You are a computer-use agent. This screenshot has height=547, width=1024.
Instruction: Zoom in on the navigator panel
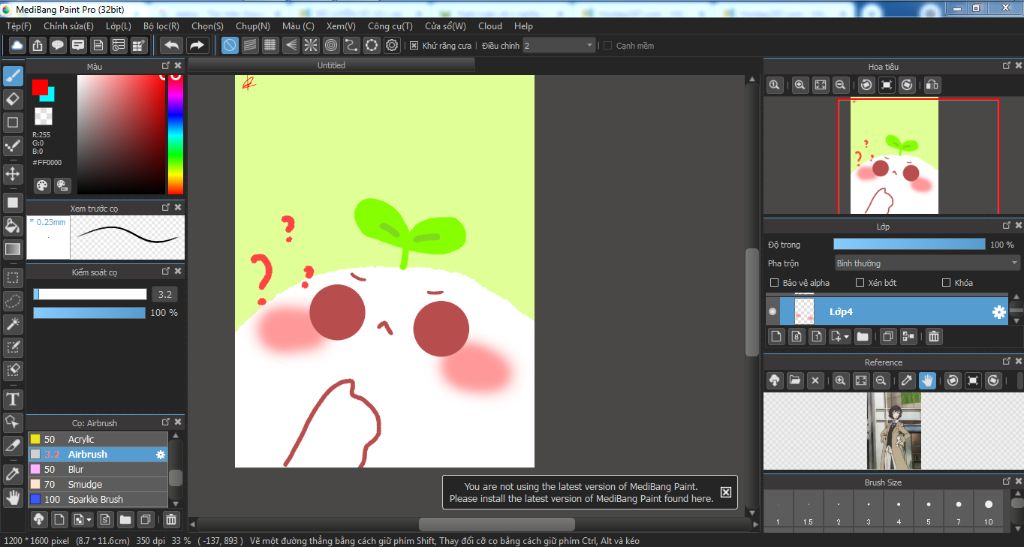click(800, 85)
